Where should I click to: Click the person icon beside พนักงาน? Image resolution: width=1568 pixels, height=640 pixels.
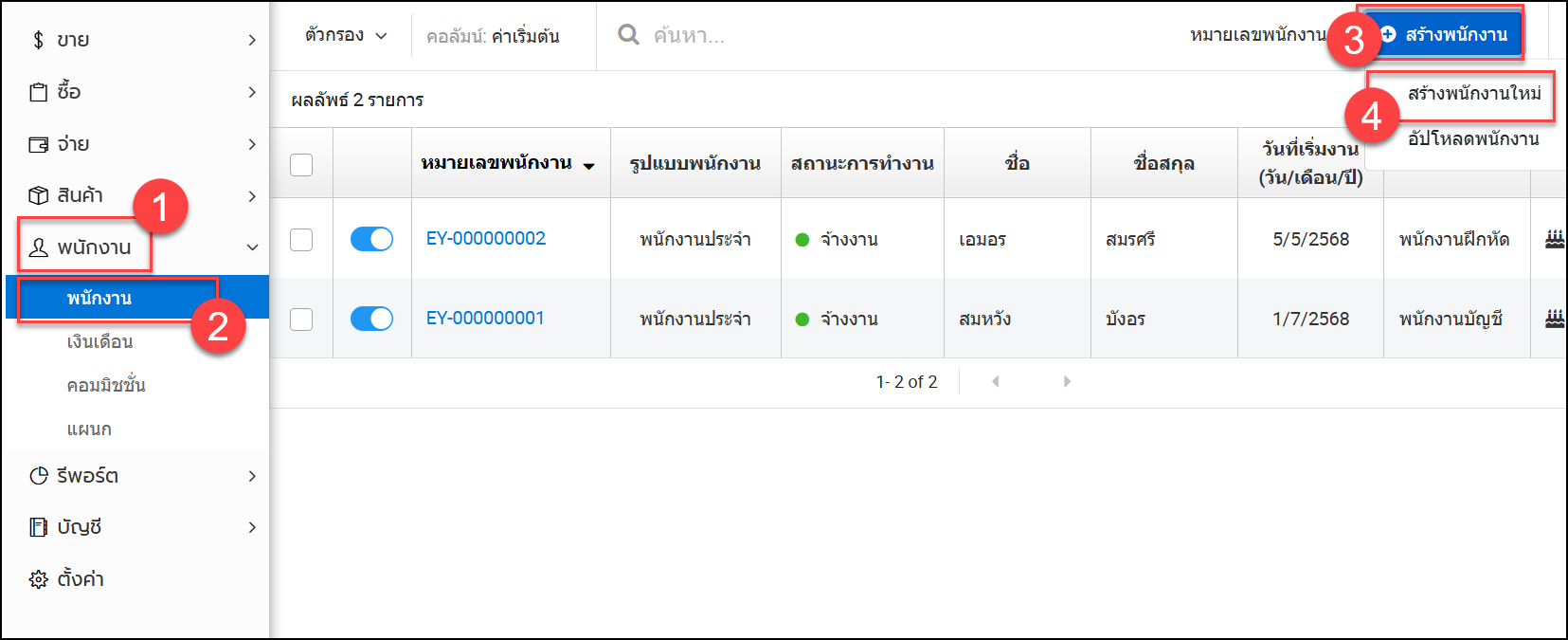pyautogui.click(x=38, y=247)
